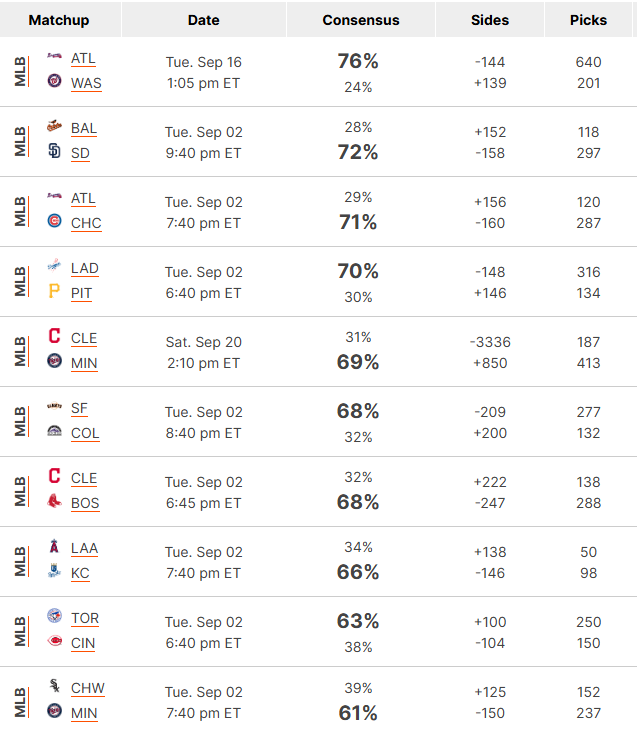Screen dimensions: 637x738
Task: Click the San Diego Padres logo icon
Action: click(x=54, y=151)
